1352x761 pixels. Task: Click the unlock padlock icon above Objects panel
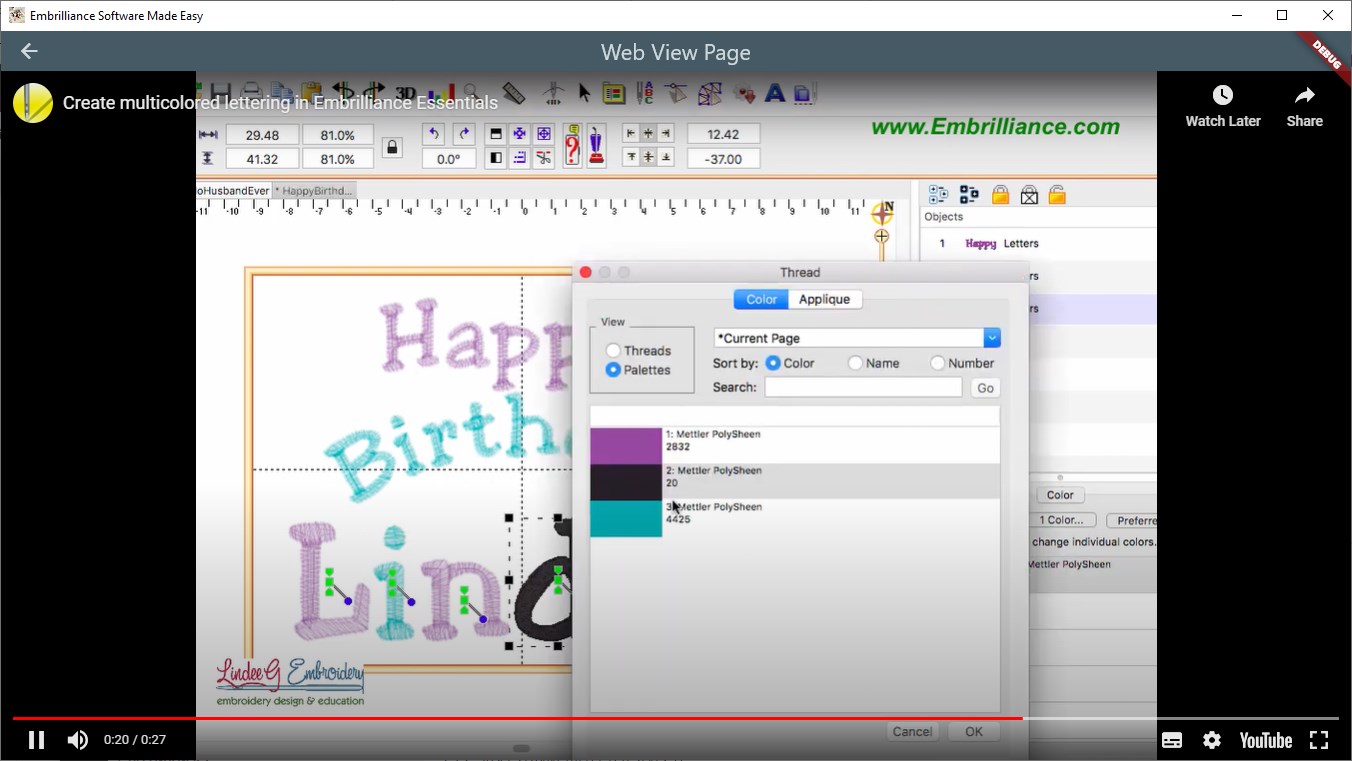[x=1058, y=194]
